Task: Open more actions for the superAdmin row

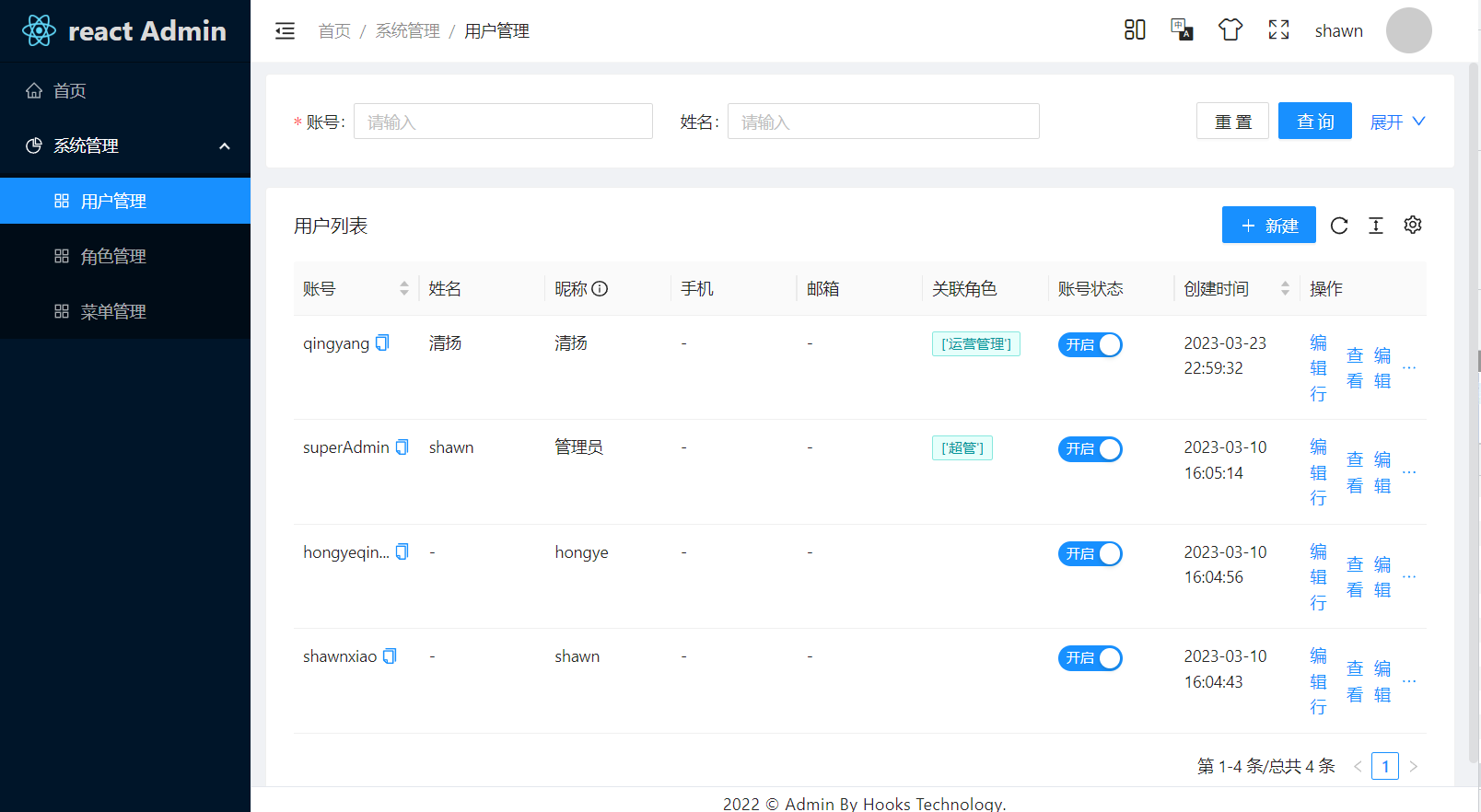Action: click(1409, 472)
